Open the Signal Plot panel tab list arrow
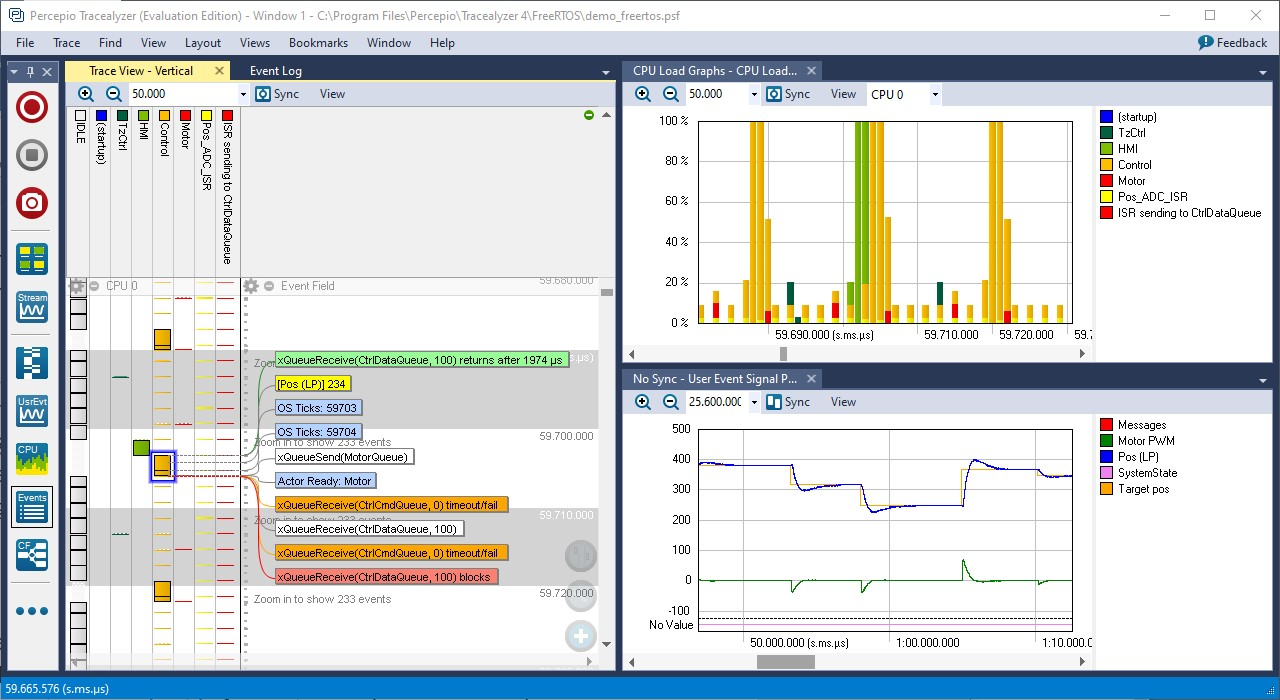 pyautogui.click(x=1262, y=380)
